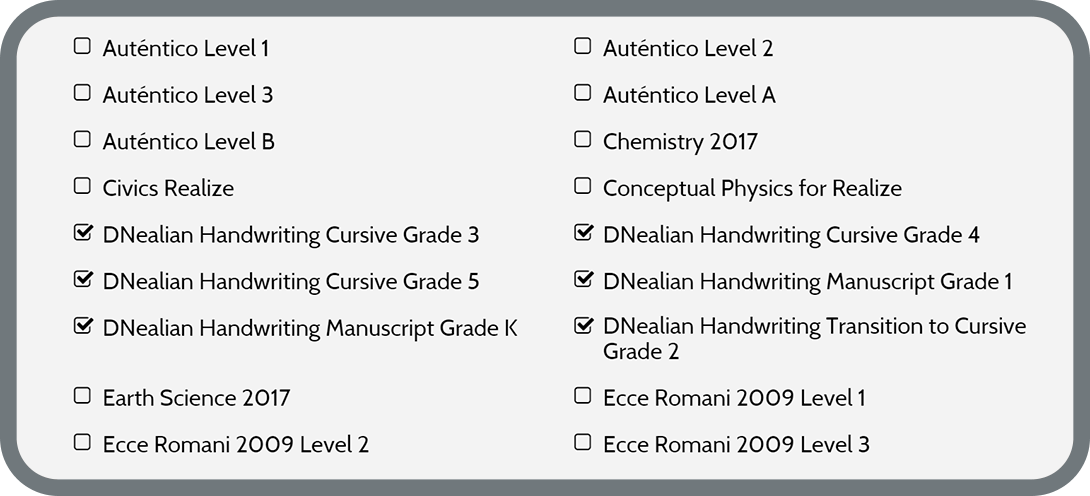The image size is (1090, 496).
Task: Uncheck DNealian Transition to Cursive Grade 2
Action: coord(583,326)
